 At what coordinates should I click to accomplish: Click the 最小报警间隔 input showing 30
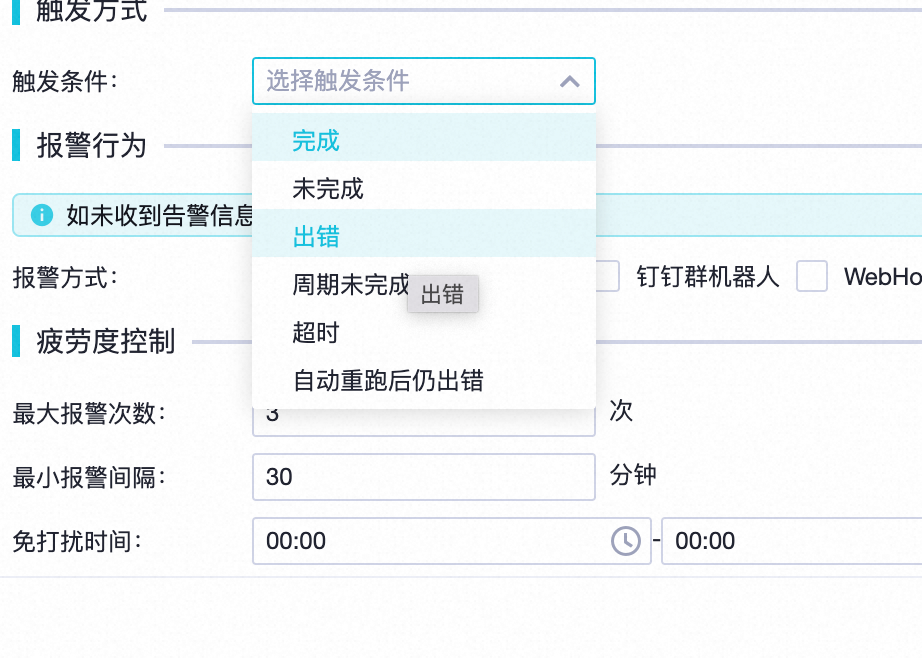tap(423, 477)
